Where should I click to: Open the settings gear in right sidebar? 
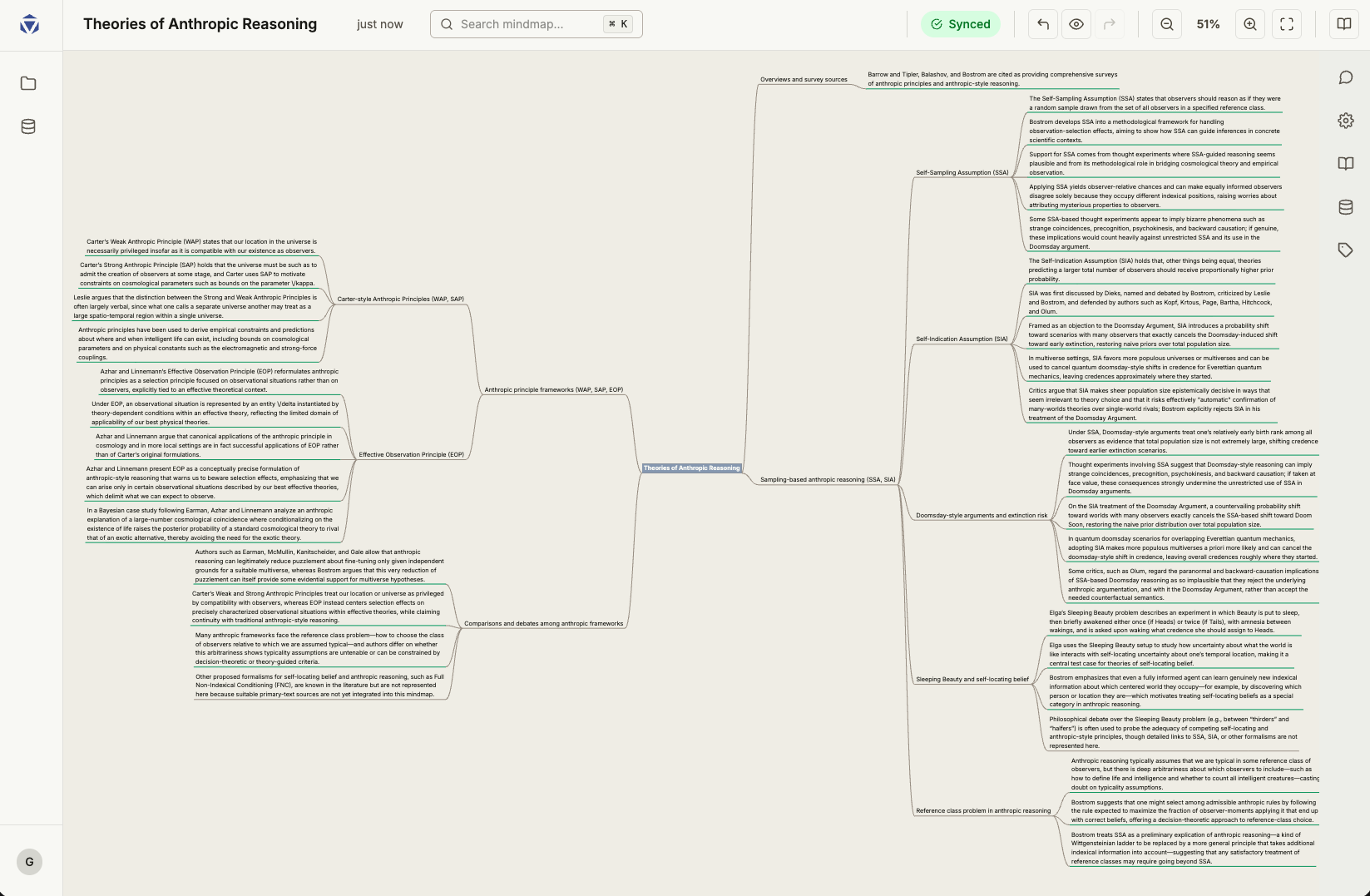click(1346, 121)
